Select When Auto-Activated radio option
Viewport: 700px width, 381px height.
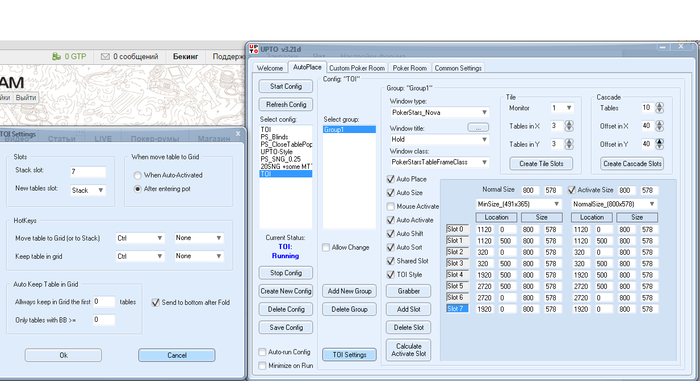point(138,175)
